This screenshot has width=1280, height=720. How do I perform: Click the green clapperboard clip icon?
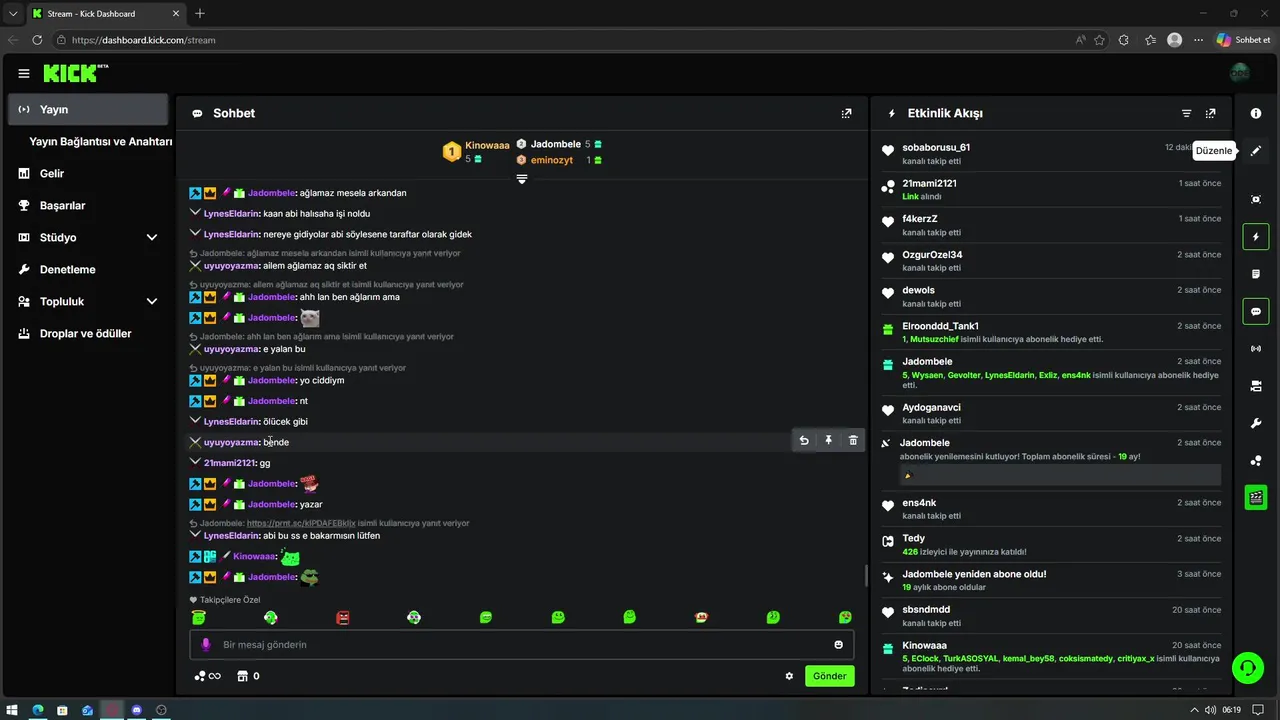pos(1256,497)
